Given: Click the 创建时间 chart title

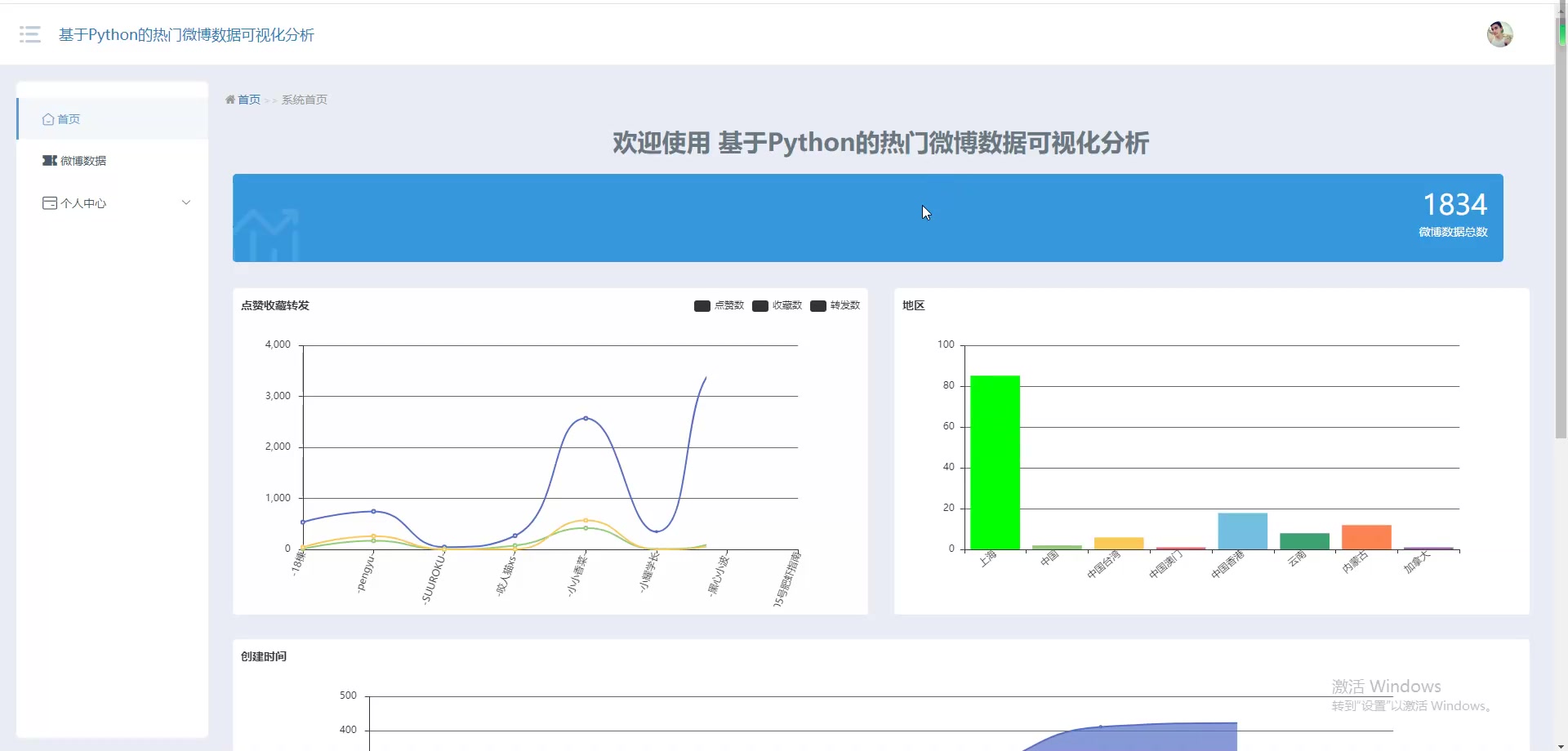Looking at the screenshot, I should click(x=264, y=656).
